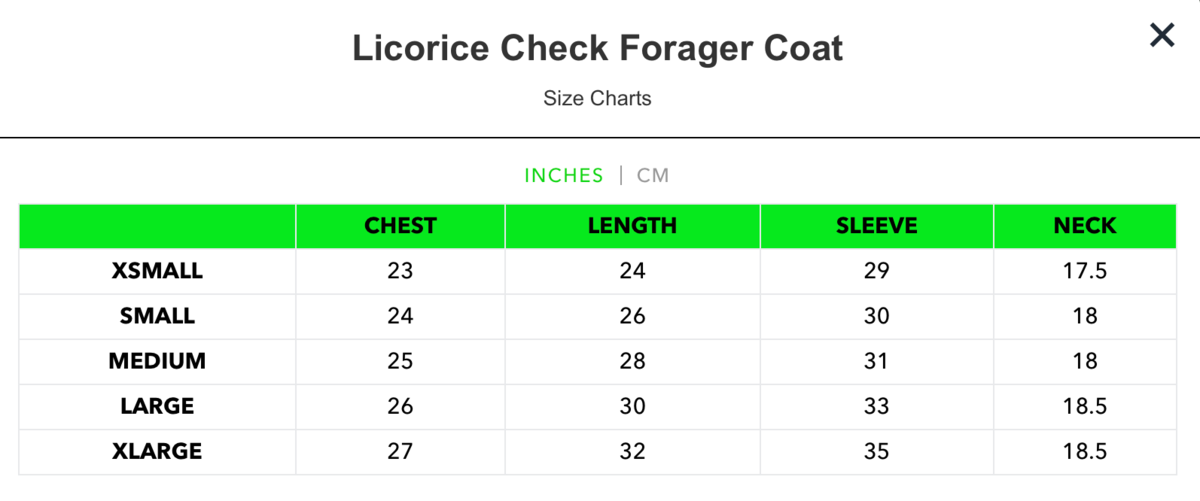Select the XSMALL row label
Viewport: 1200px width, 501px height.
(157, 271)
